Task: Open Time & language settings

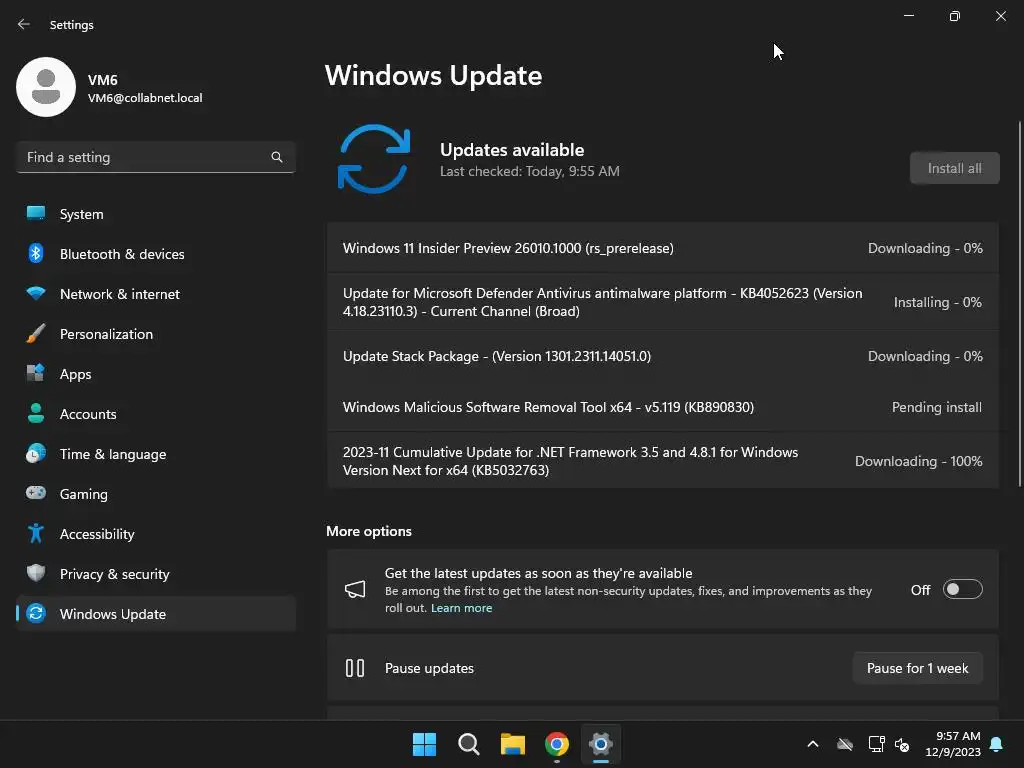Action: pyautogui.click(x=155, y=454)
